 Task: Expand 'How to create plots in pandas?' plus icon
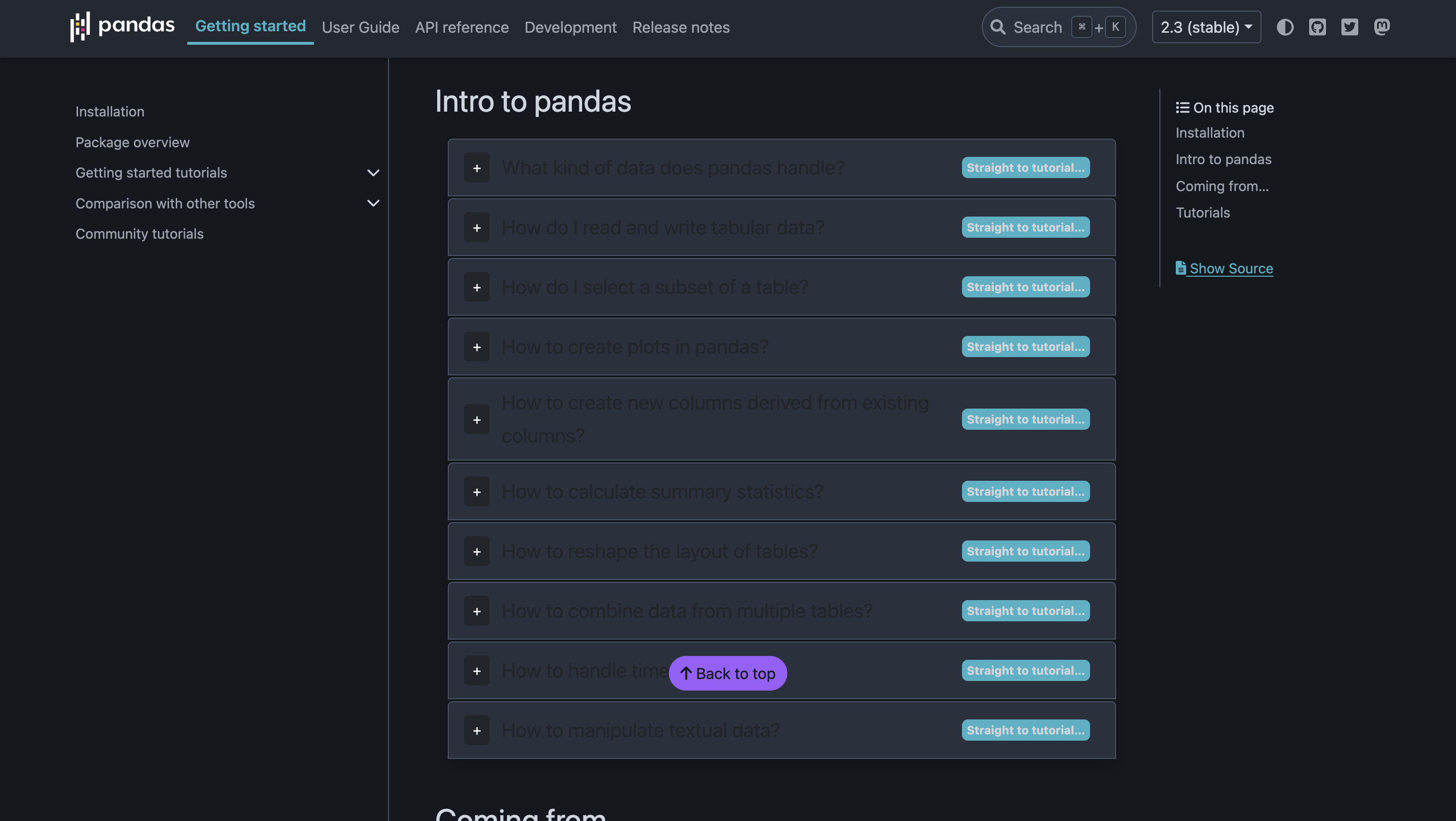[x=477, y=347]
